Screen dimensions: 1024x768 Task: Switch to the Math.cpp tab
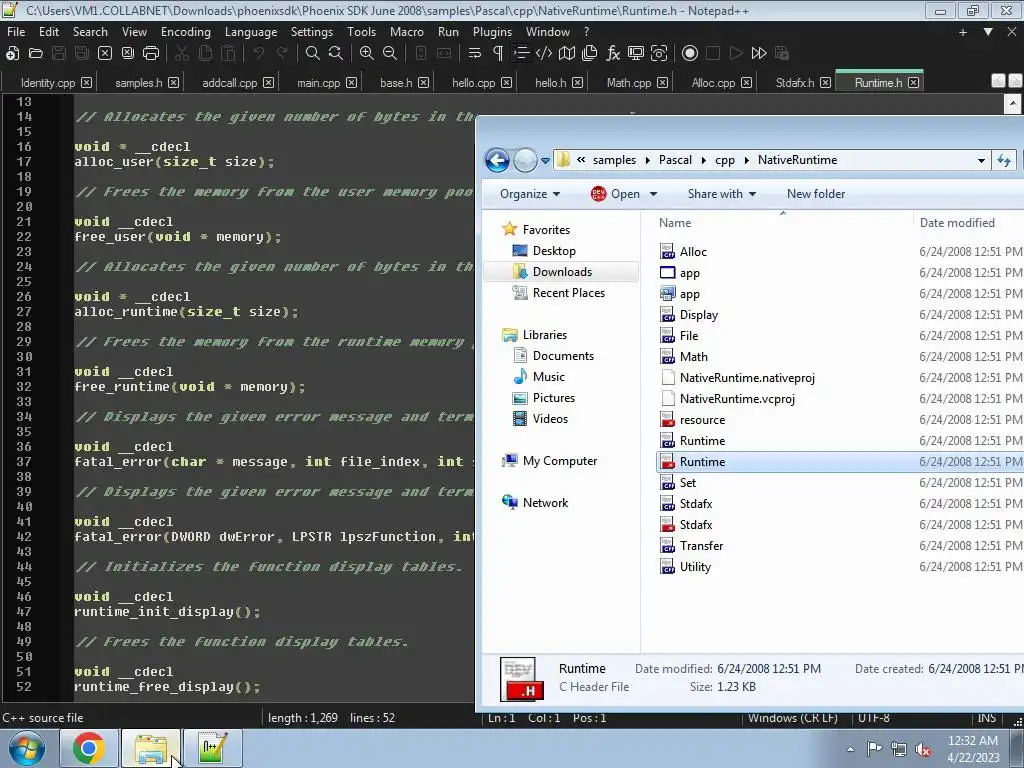click(x=629, y=83)
